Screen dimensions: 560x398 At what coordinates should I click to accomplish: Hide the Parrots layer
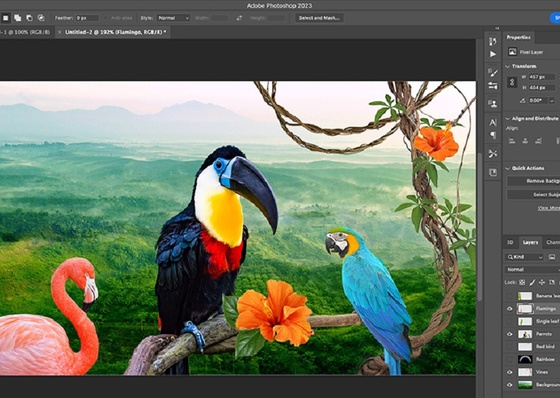510,334
